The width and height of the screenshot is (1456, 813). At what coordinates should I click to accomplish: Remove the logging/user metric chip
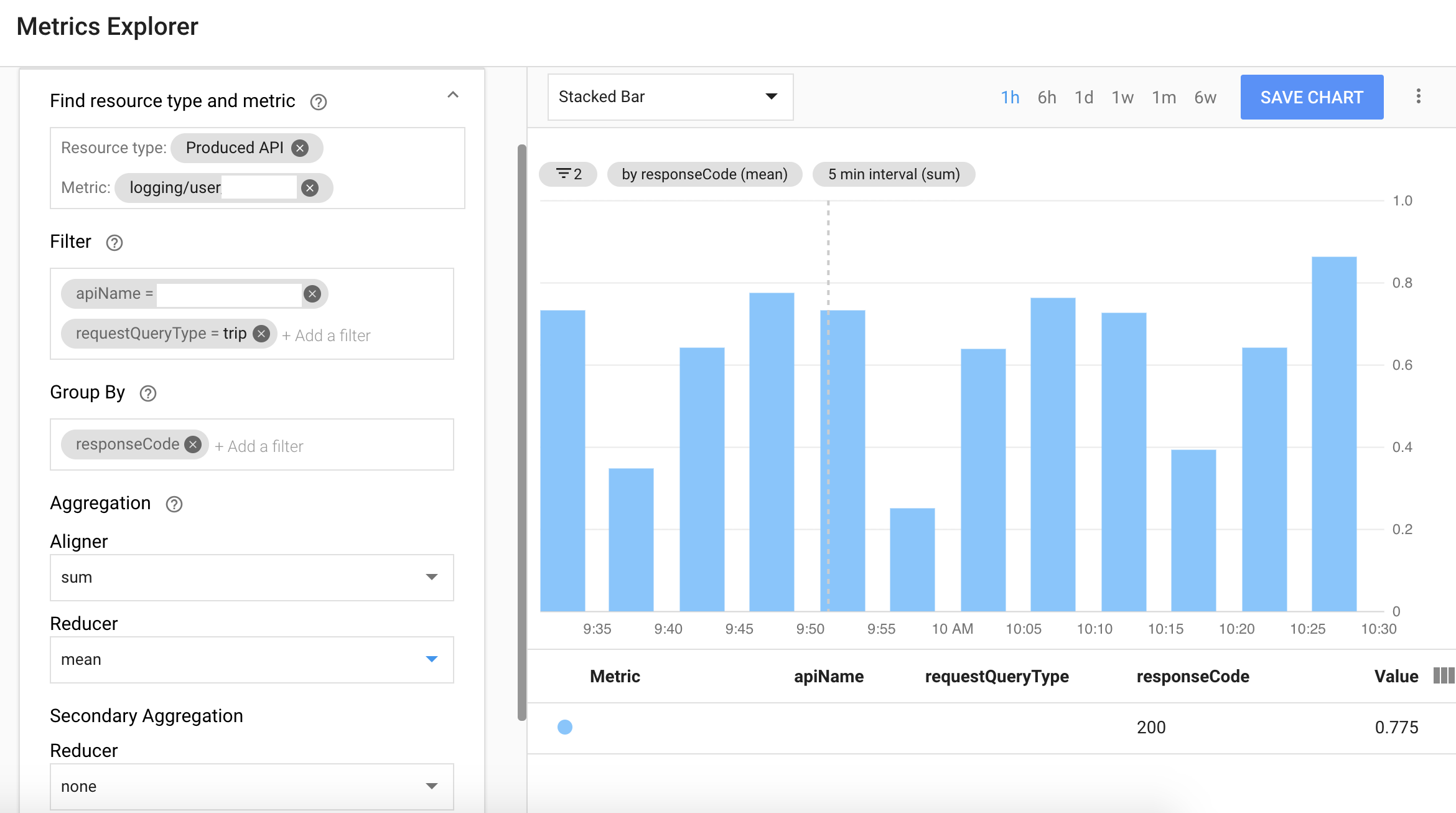click(x=310, y=187)
